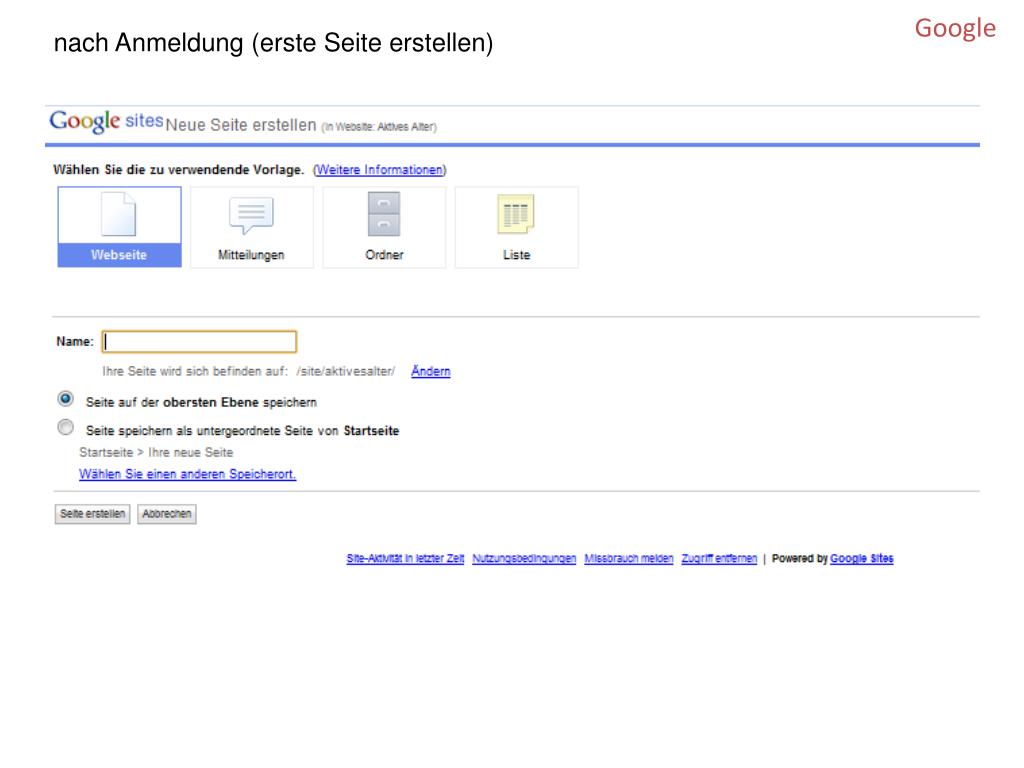Click the 'Ordner' label text
Image resolution: width=1024 pixels, height=768 pixels.
point(384,255)
